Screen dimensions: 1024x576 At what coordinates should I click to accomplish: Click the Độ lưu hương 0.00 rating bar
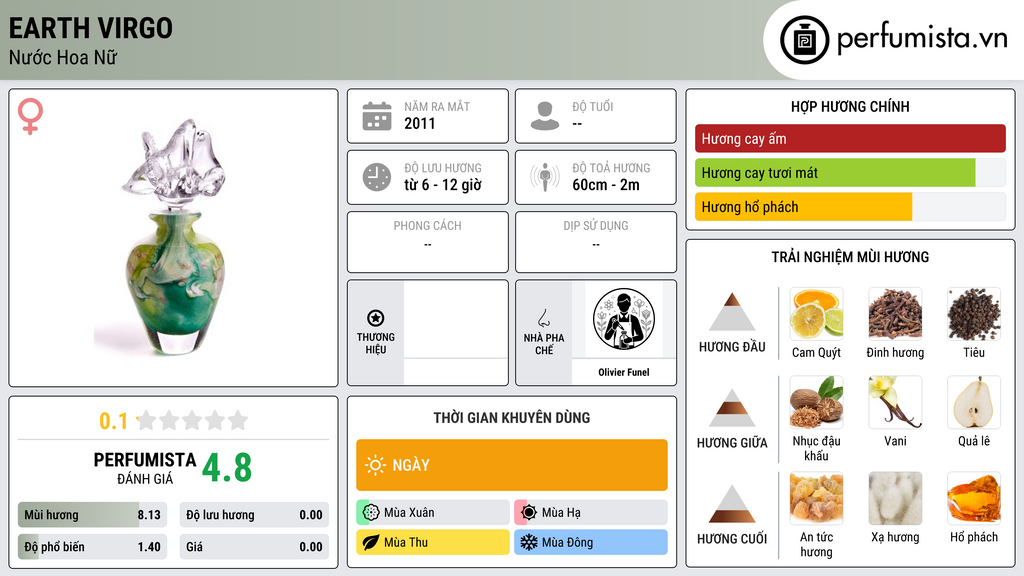coord(254,515)
